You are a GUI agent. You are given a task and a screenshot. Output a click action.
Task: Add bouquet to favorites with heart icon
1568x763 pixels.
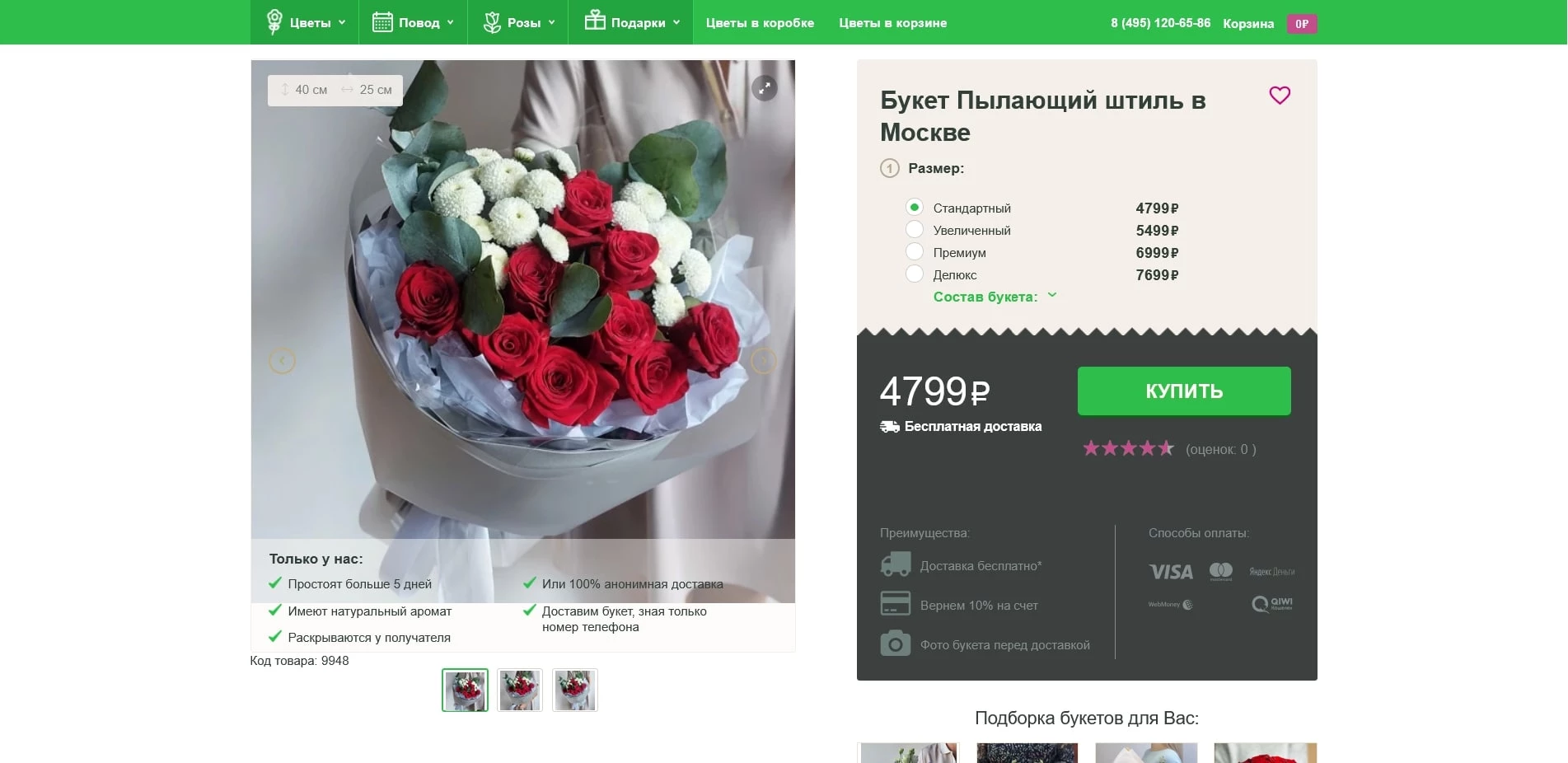(1279, 96)
